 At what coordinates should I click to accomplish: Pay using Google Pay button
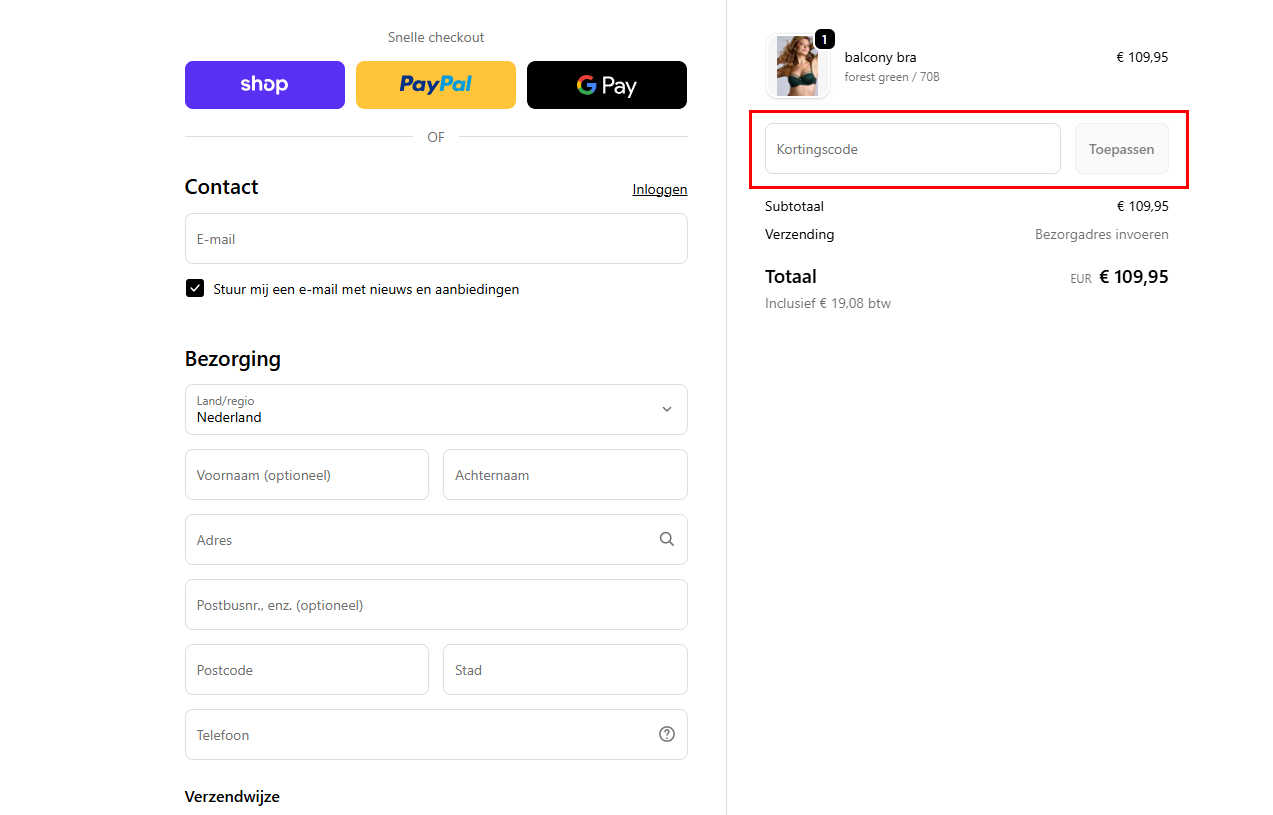[x=606, y=85]
